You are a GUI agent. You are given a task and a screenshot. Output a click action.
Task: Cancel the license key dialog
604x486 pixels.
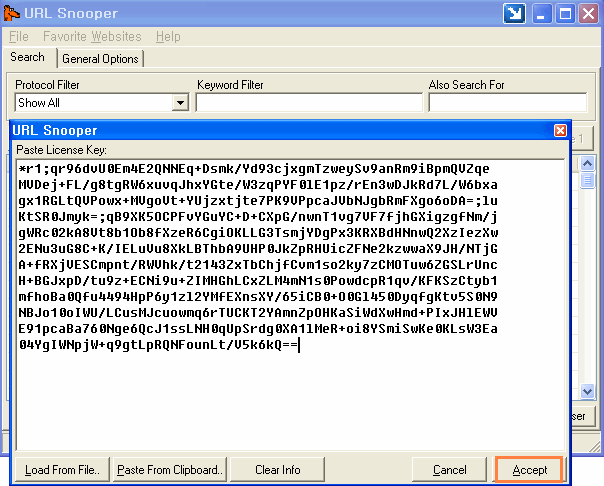pyautogui.click(x=450, y=469)
